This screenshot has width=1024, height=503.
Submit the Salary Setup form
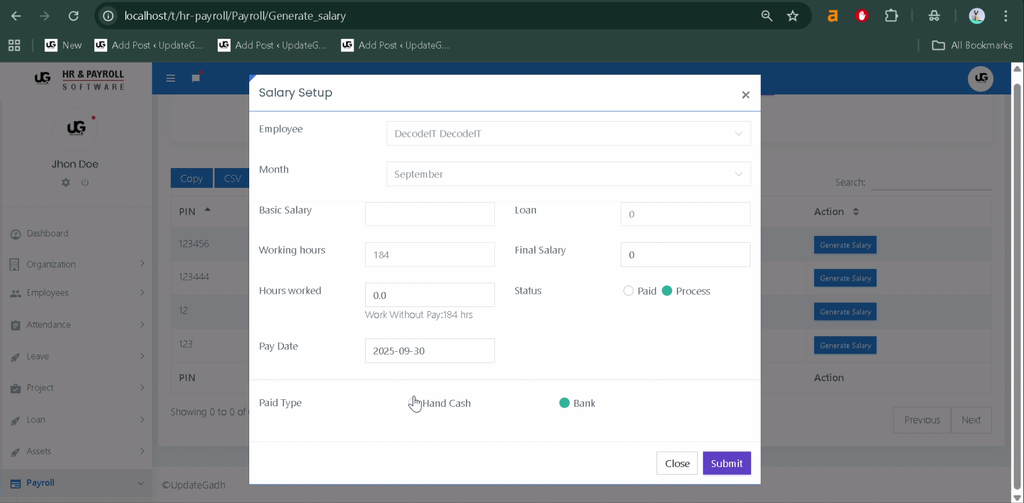pos(727,463)
